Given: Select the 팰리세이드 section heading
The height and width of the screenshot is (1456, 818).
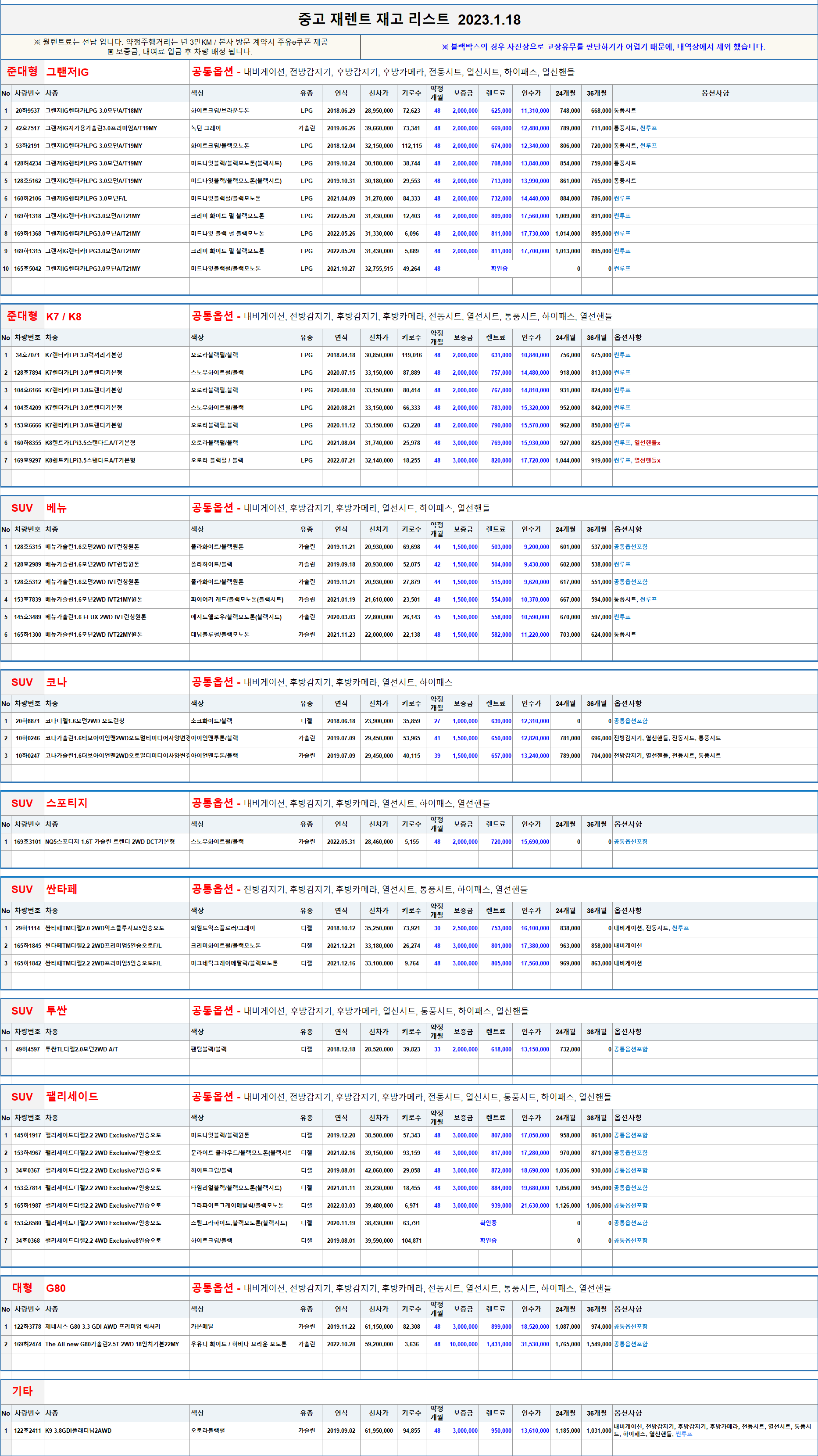Looking at the screenshot, I should click(x=72, y=1097).
